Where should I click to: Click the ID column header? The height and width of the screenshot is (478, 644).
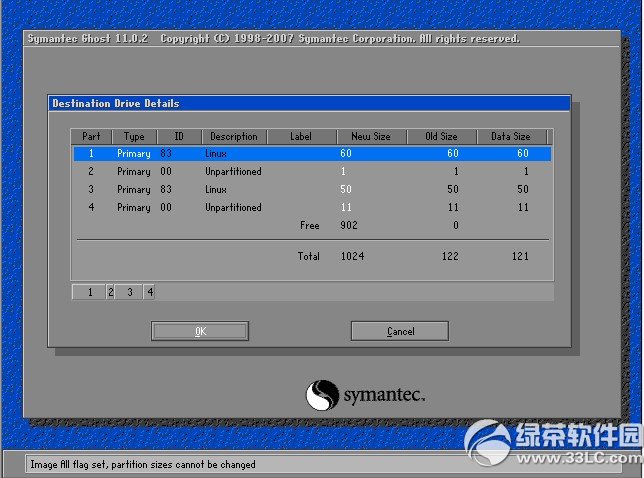tap(179, 136)
